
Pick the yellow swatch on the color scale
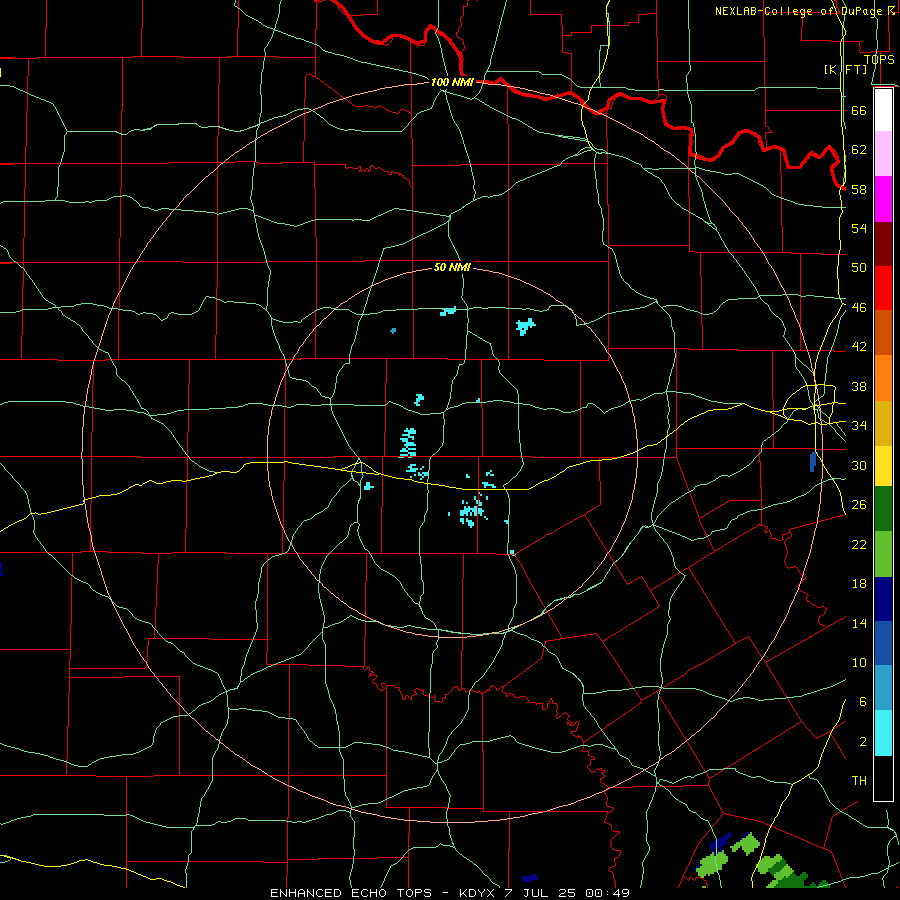[883, 465]
